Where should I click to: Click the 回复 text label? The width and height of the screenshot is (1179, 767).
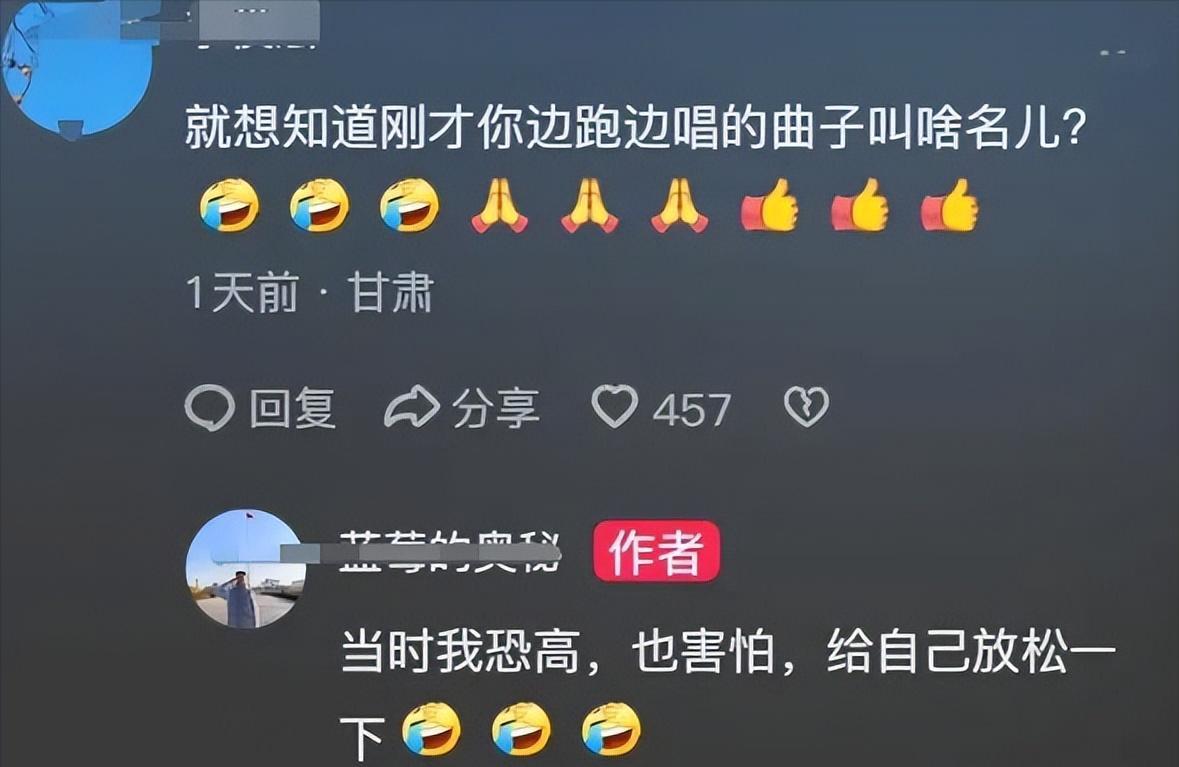(x=292, y=408)
